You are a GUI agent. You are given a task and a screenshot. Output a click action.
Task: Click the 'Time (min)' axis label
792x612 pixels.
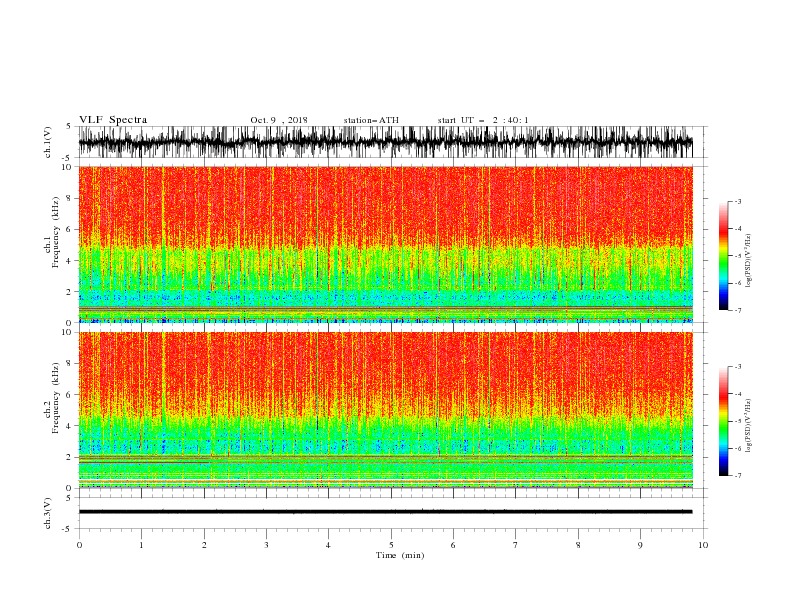click(x=400, y=555)
